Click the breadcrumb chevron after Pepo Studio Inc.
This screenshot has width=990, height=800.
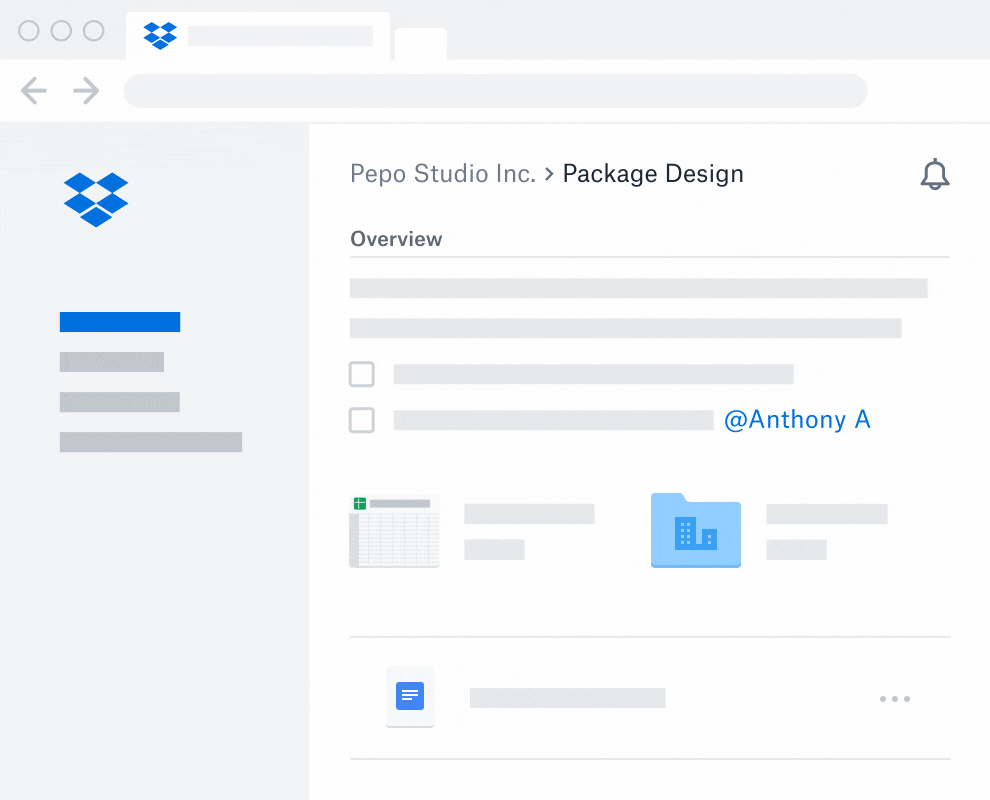[551, 173]
